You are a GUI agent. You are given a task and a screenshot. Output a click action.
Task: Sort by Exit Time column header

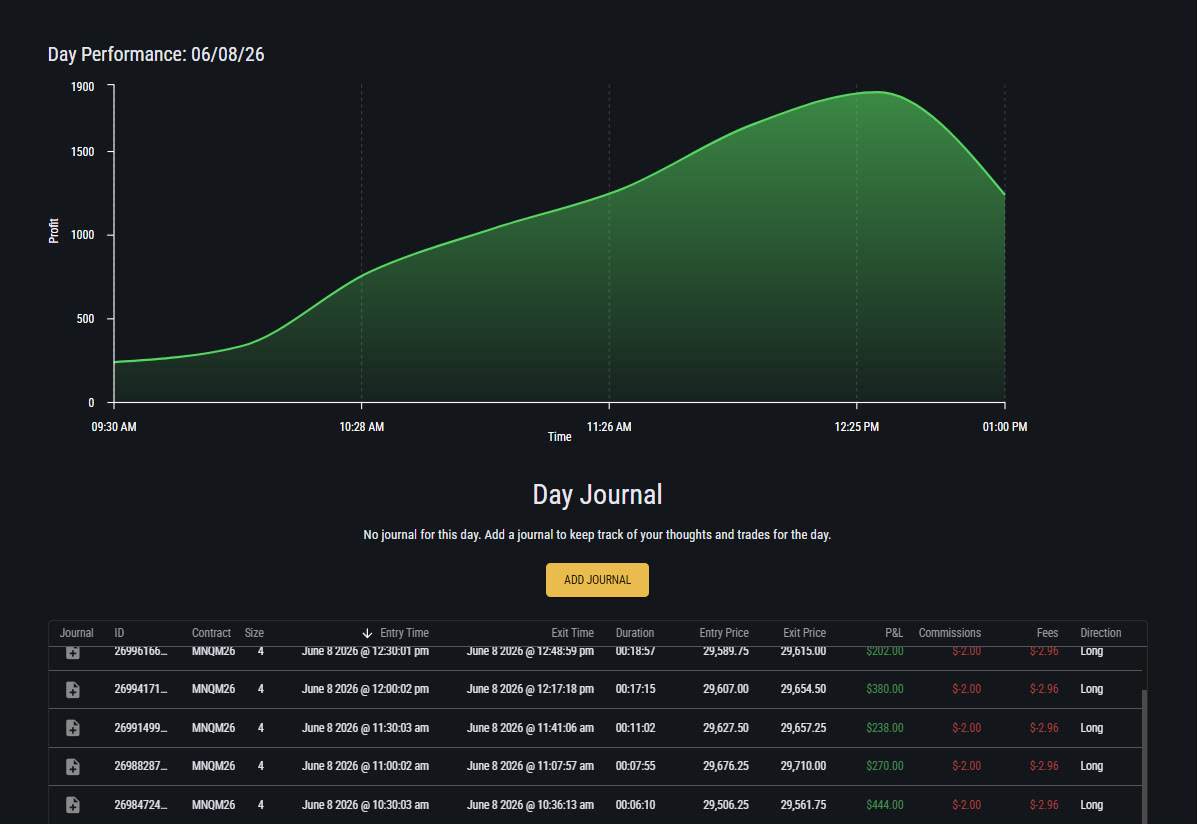coord(573,633)
